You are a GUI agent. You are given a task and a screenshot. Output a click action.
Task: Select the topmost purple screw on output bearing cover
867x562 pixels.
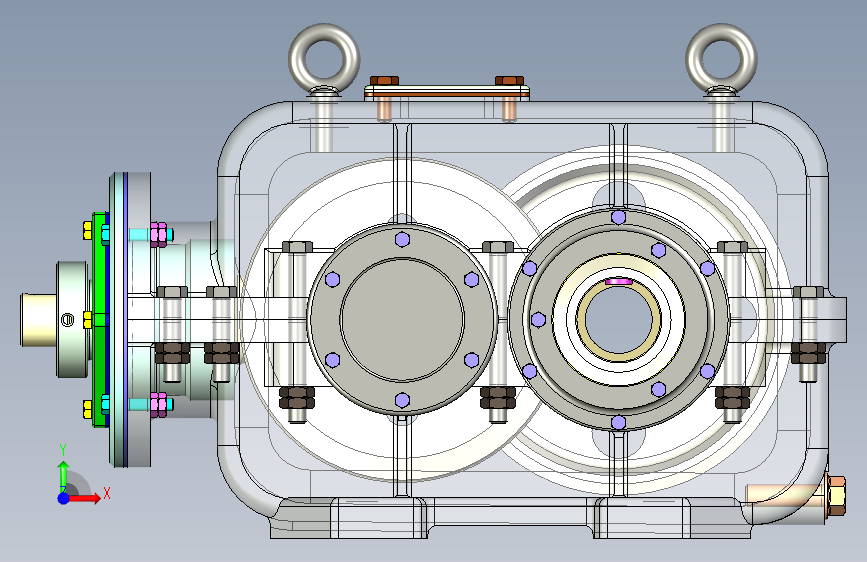coord(618,217)
